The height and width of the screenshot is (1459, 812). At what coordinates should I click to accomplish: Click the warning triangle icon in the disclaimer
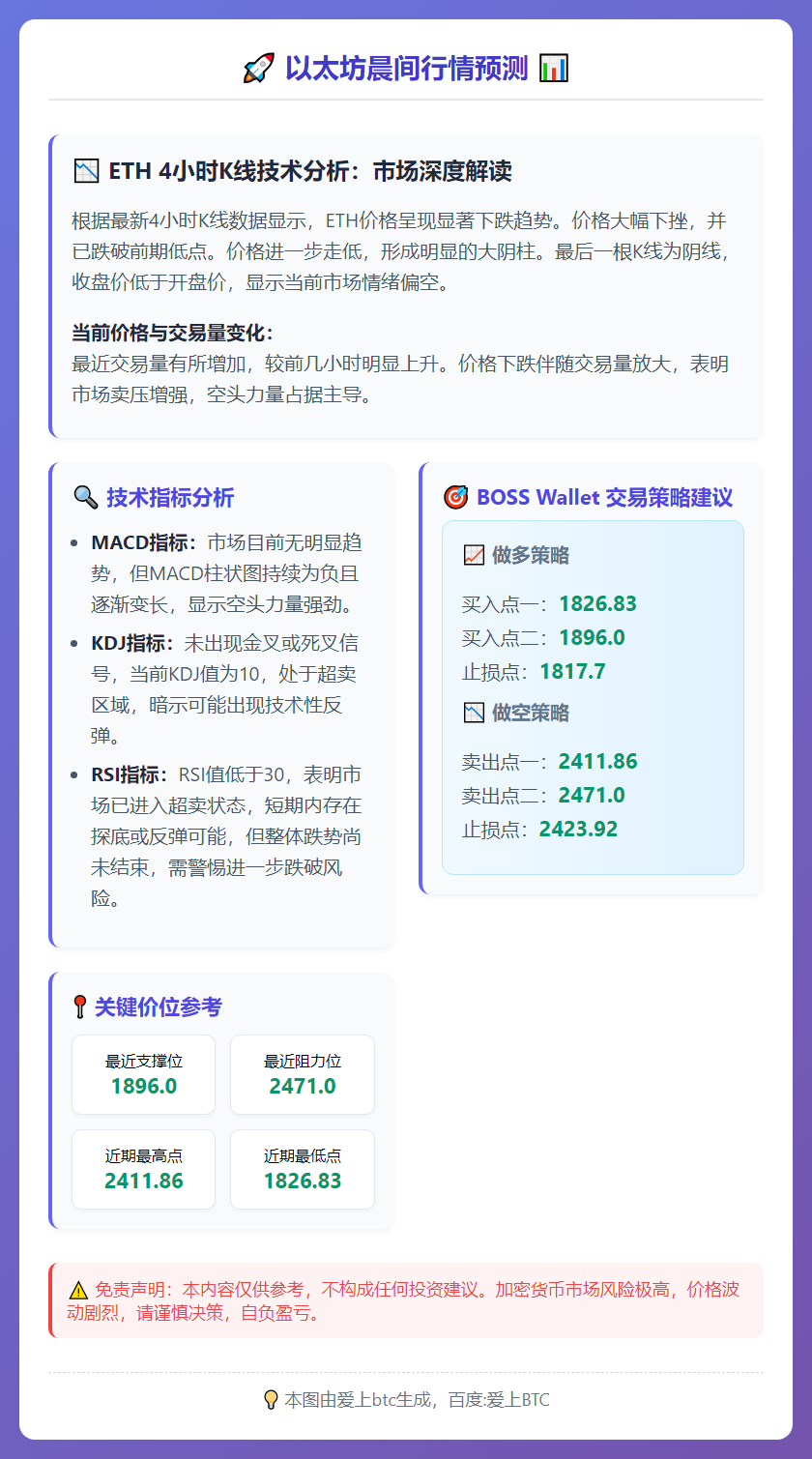pyautogui.click(x=79, y=1290)
